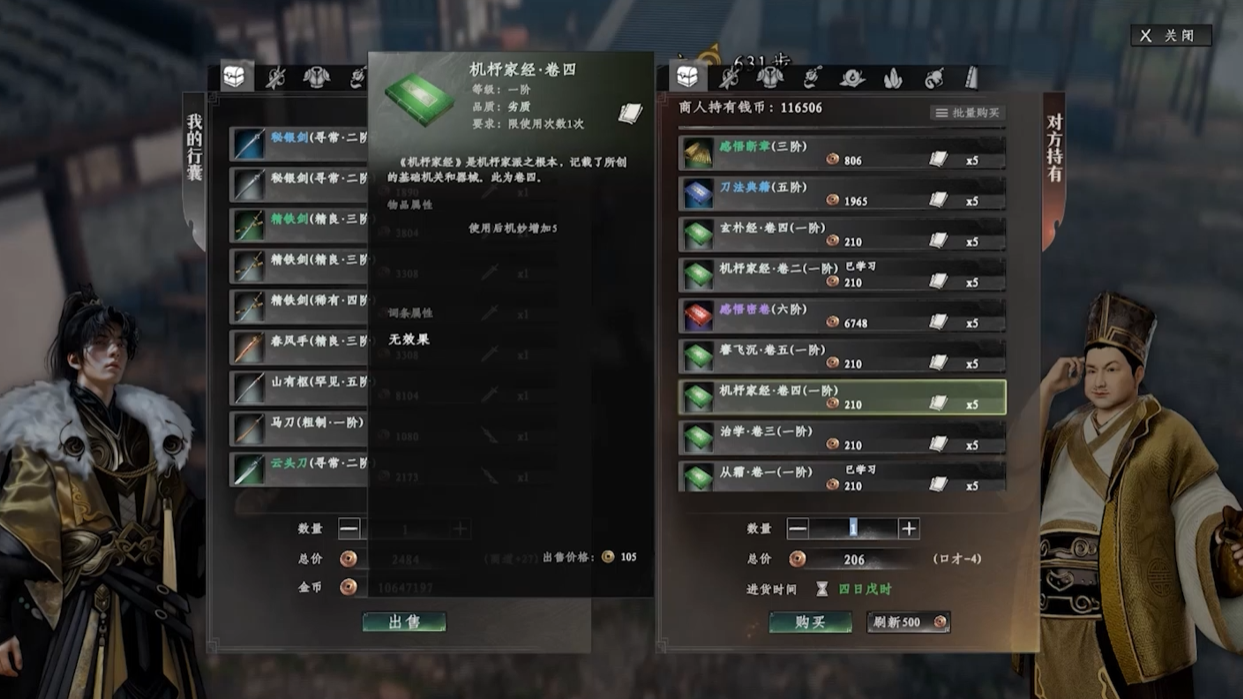Switch my bag to armor tab
1243x699 pixels.
point(316,77)
